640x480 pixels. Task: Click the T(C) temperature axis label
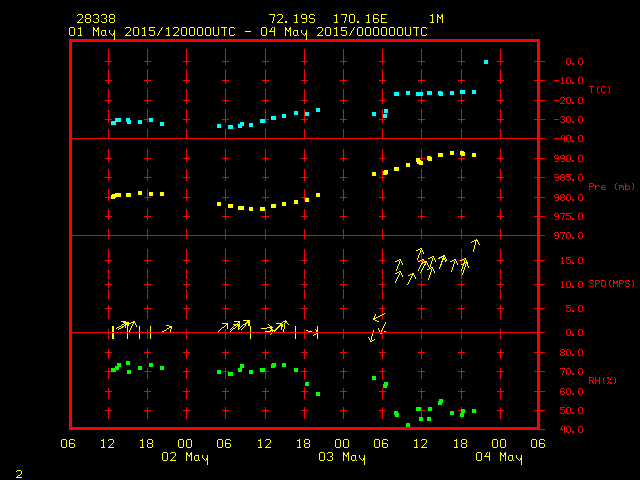[599, 90]
